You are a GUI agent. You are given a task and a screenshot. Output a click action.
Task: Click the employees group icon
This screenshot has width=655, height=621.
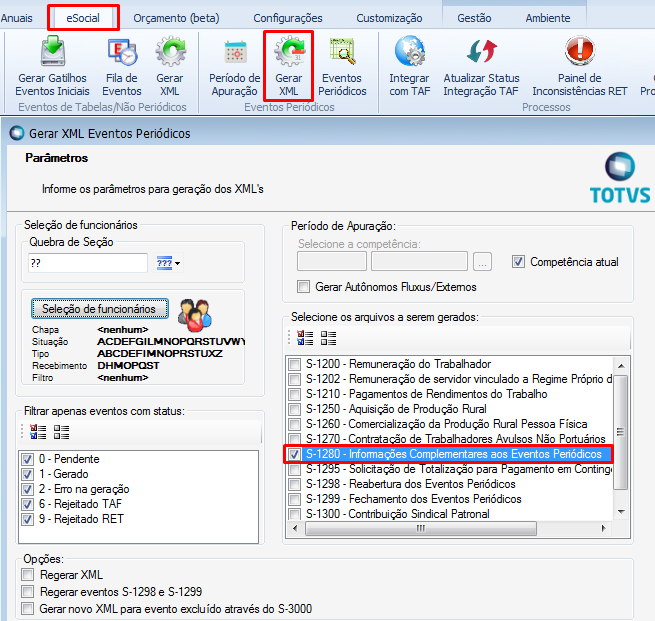pyautogui.click(x=195, y=313)
